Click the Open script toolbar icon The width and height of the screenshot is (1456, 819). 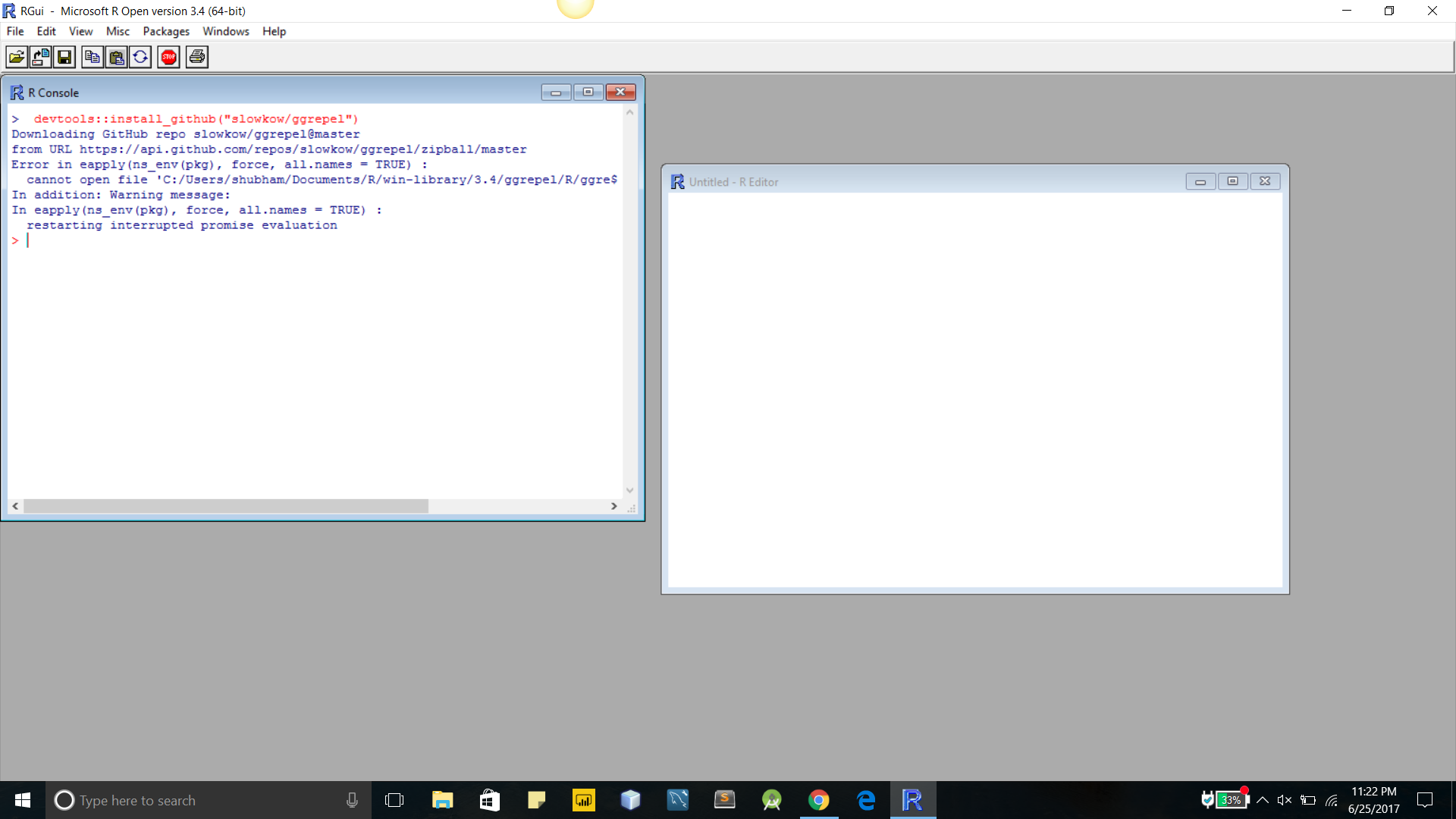pyautogui.click(x=16, y=57)
